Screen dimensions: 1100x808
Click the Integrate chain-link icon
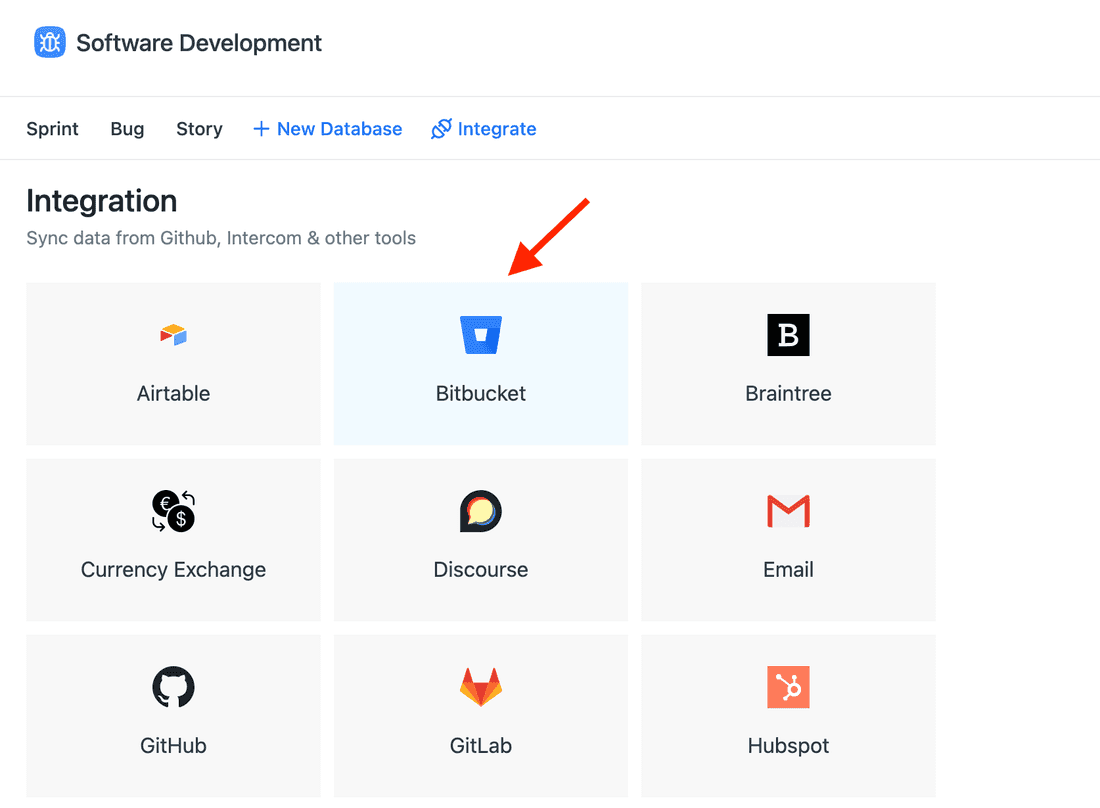440,128
